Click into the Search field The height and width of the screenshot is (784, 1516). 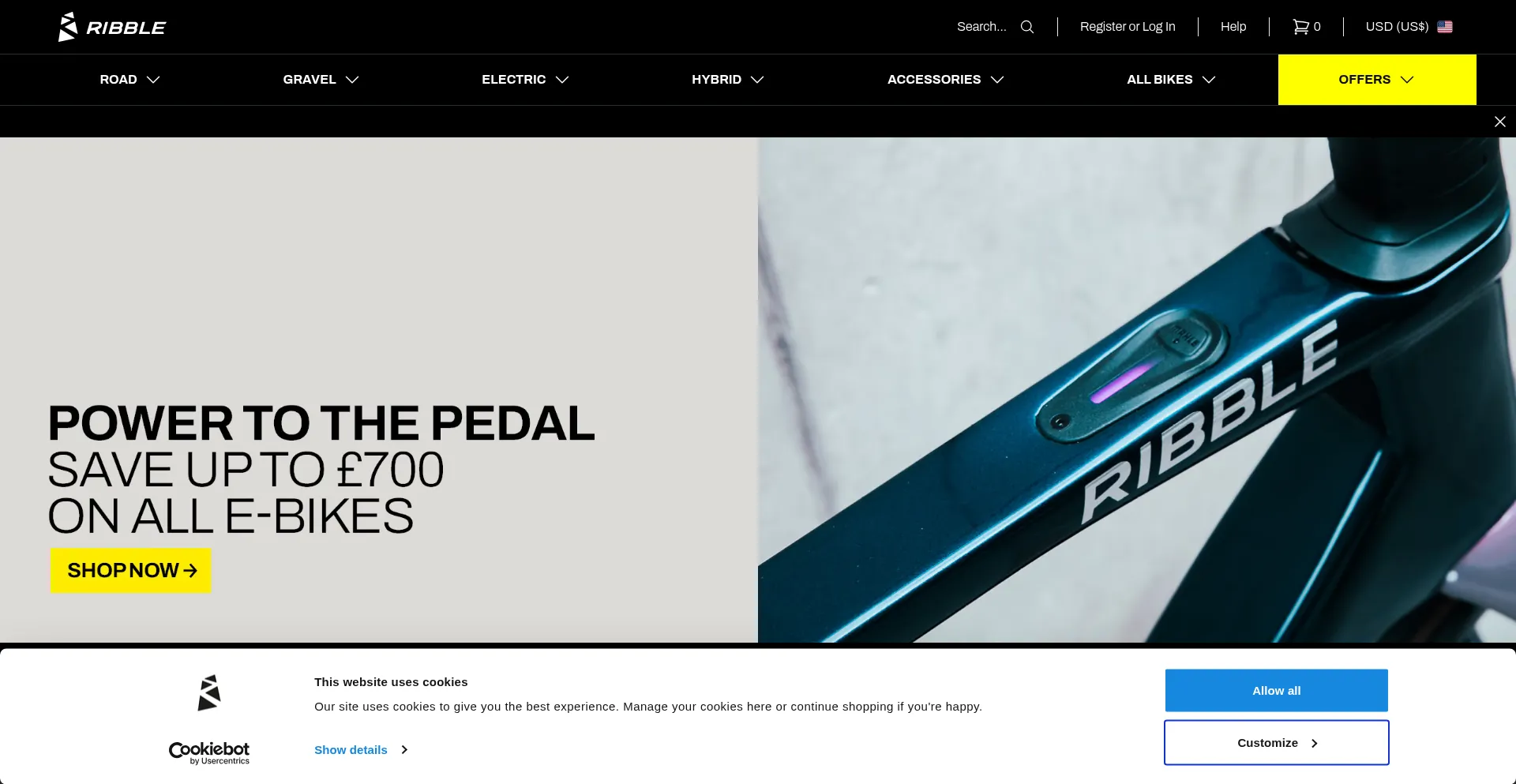(981, 27)
